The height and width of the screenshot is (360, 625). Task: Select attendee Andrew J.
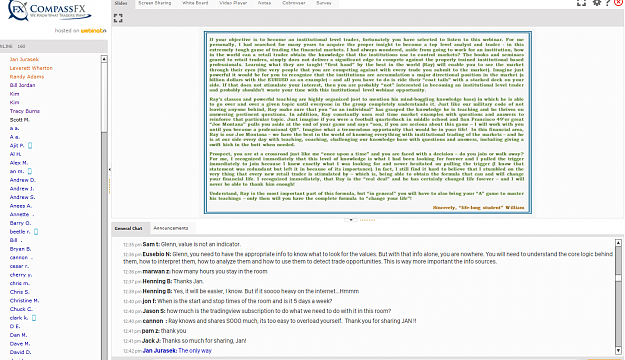click(22, 189)
